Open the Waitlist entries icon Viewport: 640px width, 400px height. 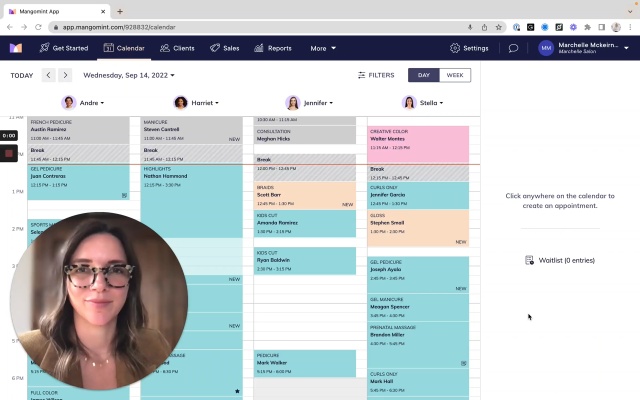click(529, 260)
